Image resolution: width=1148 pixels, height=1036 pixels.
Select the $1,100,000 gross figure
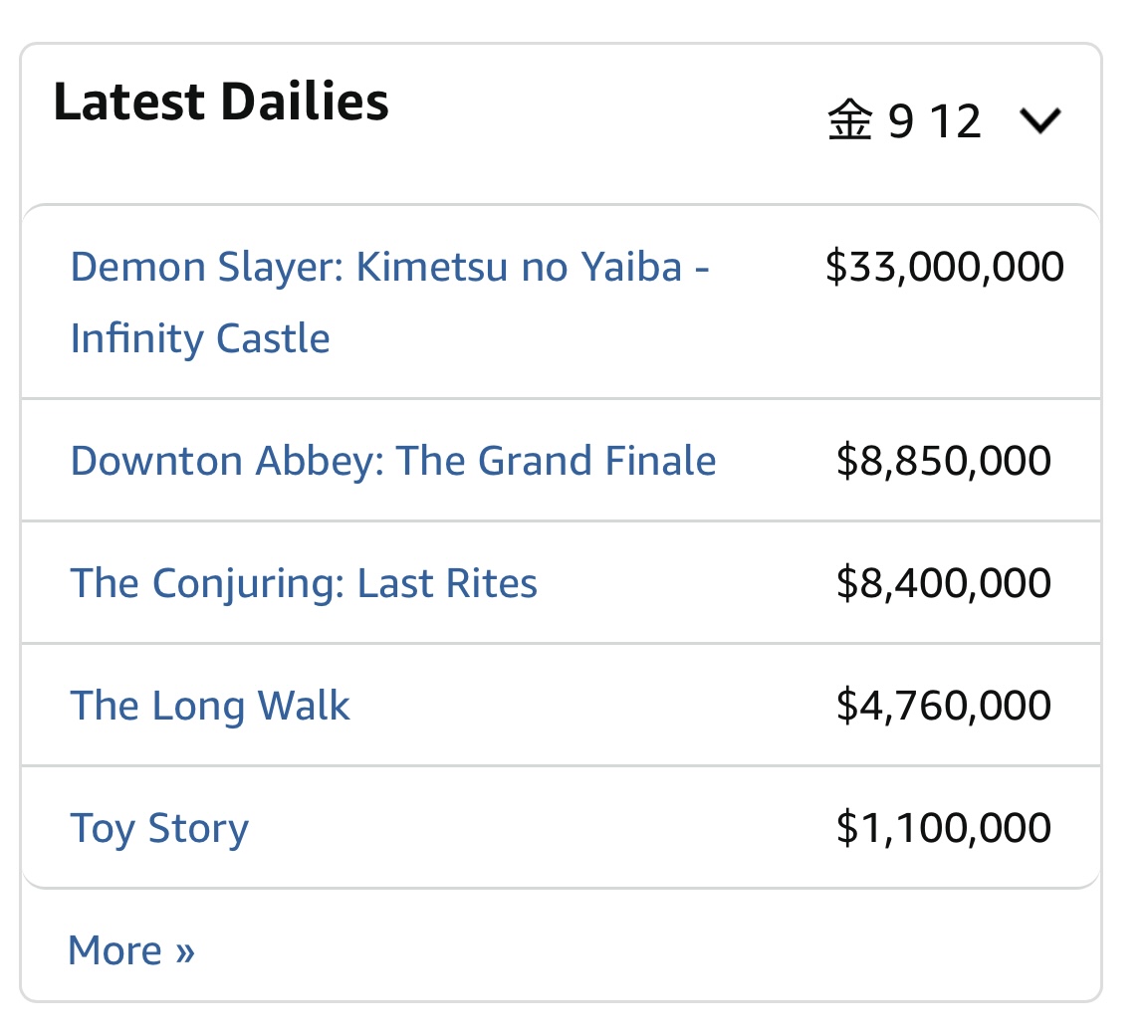coord(944,828)
